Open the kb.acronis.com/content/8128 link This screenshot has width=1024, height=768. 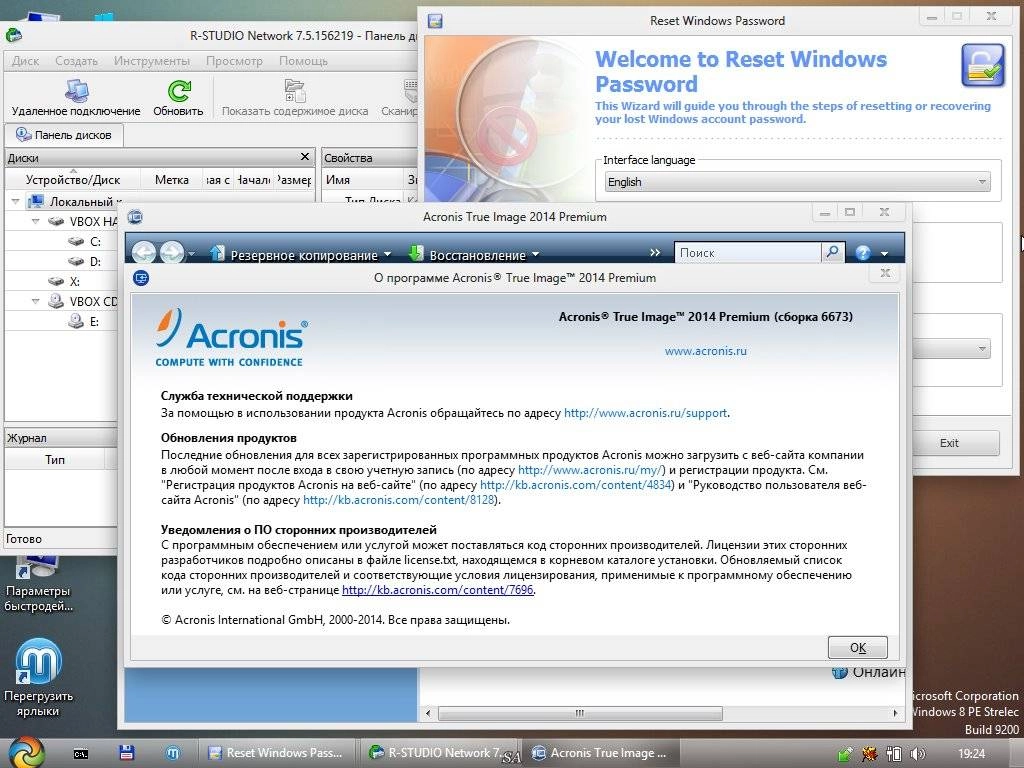point(398,500)
